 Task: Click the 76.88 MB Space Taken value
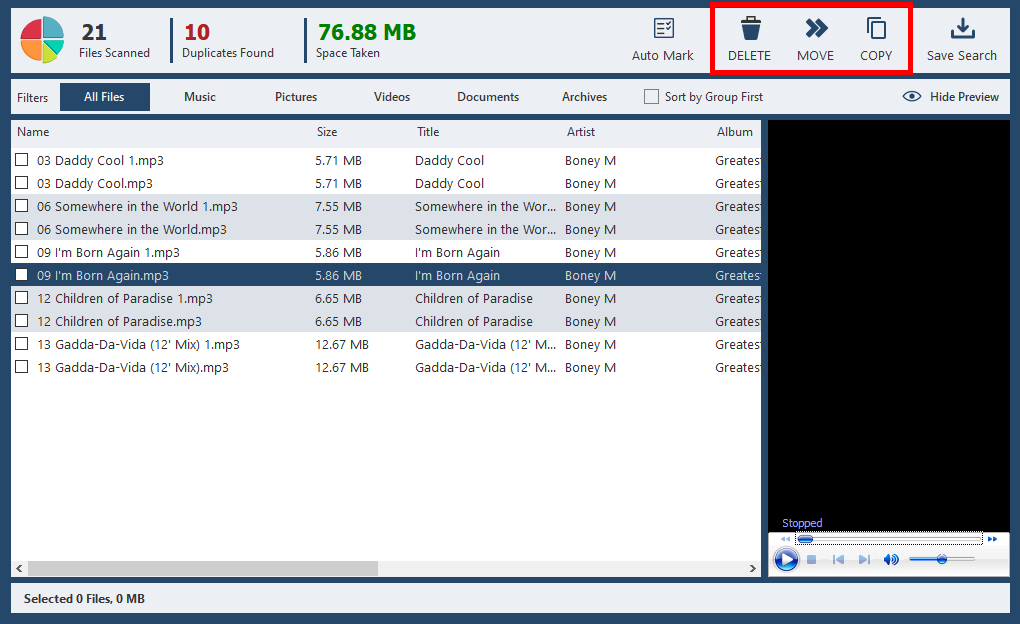[x=367, y=32]
